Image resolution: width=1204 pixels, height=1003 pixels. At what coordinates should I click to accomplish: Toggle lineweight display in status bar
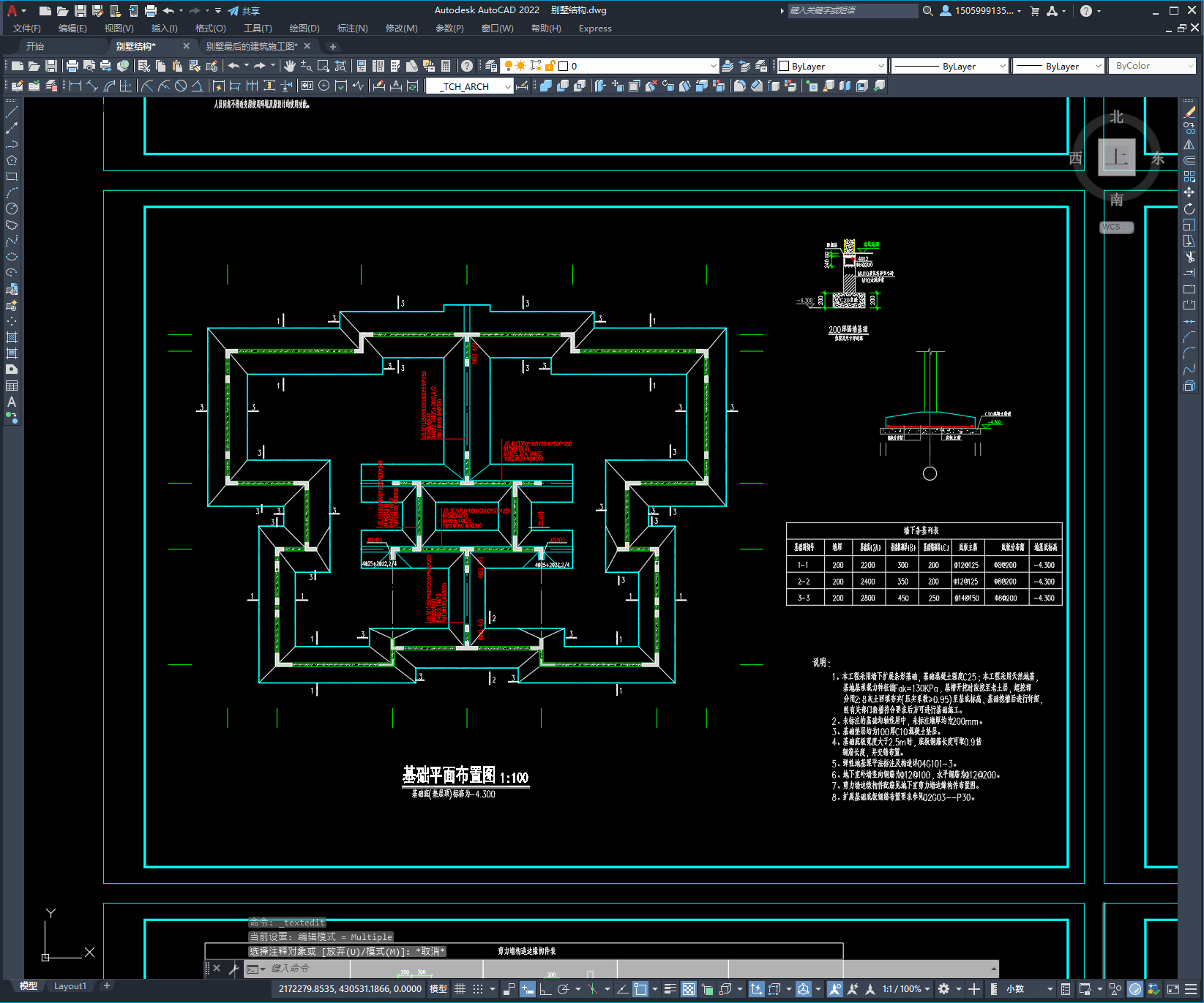pos(670,989)
